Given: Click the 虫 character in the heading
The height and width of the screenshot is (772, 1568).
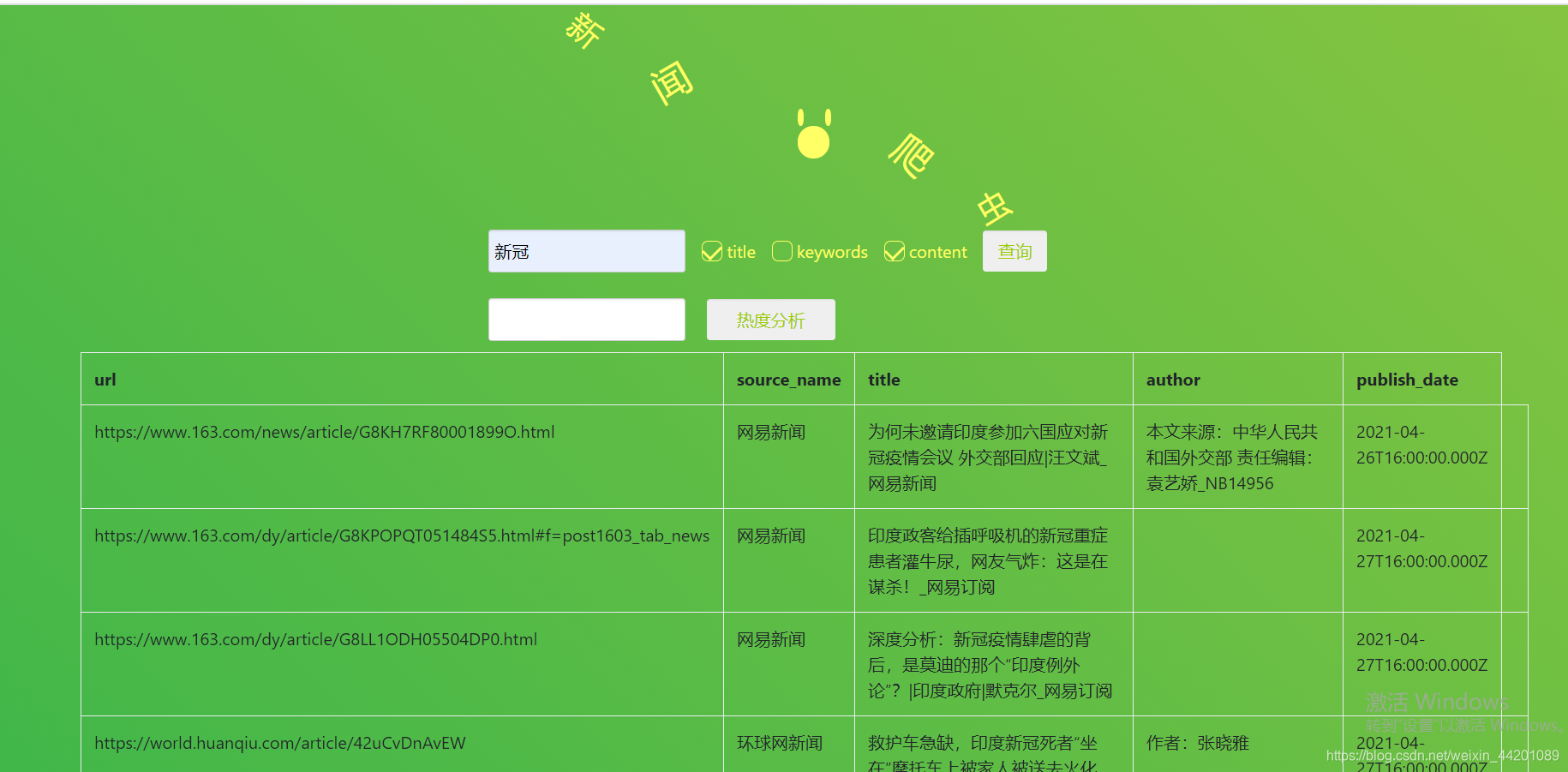Looking at the screenshot, I should (x=995, y=208).
